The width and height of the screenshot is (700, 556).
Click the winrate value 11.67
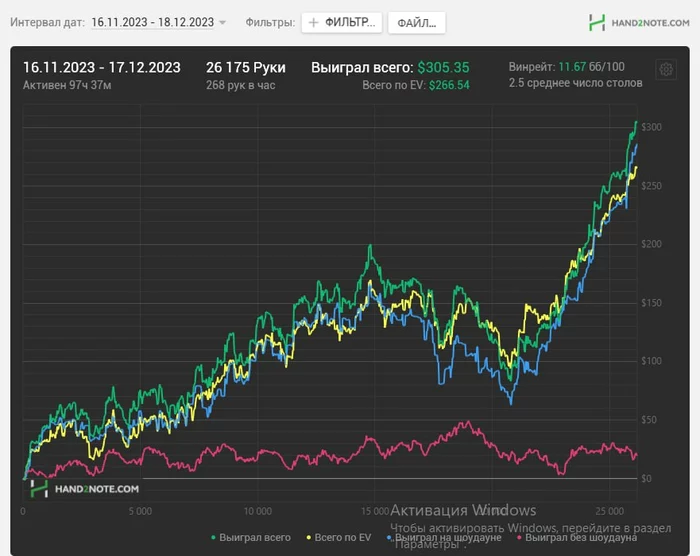point(572,67)
